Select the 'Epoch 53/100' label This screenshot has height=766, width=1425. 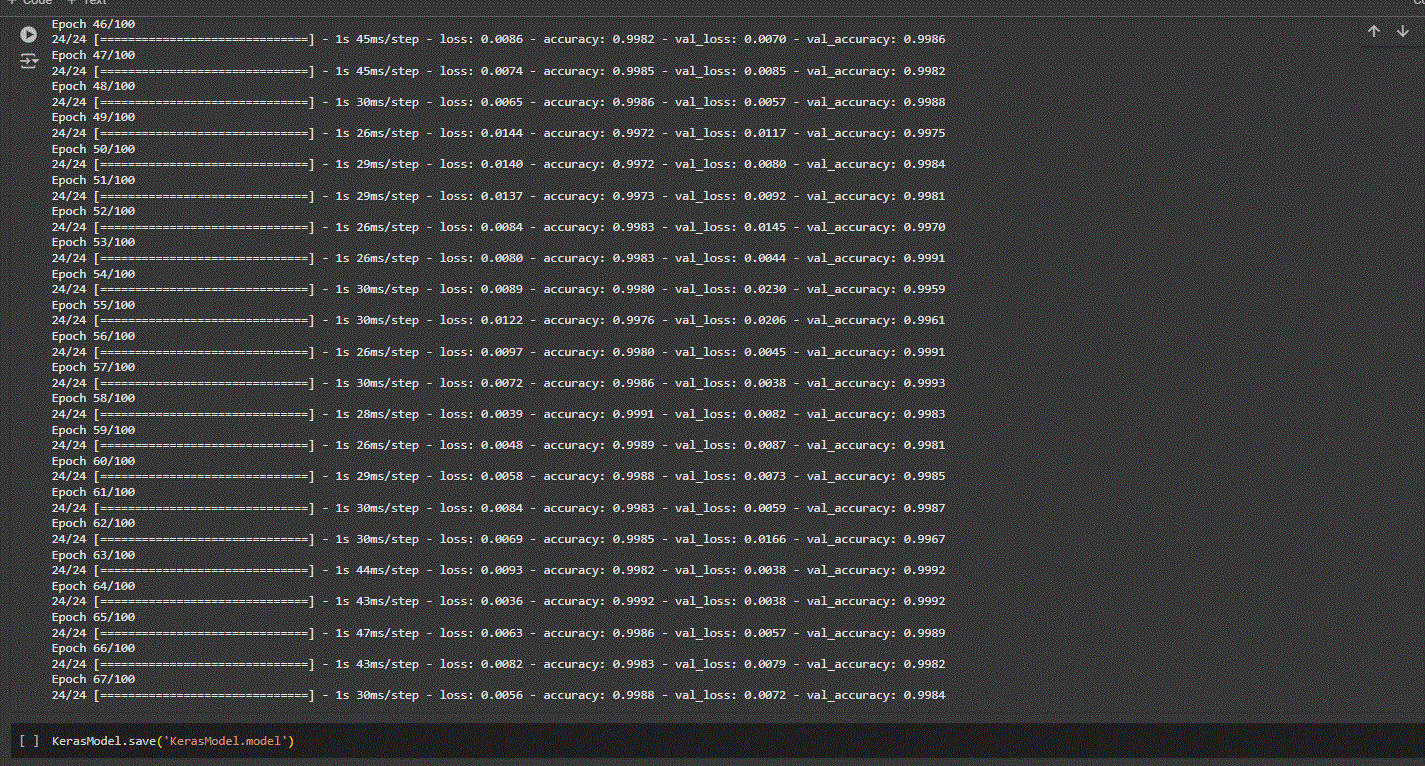94,242
